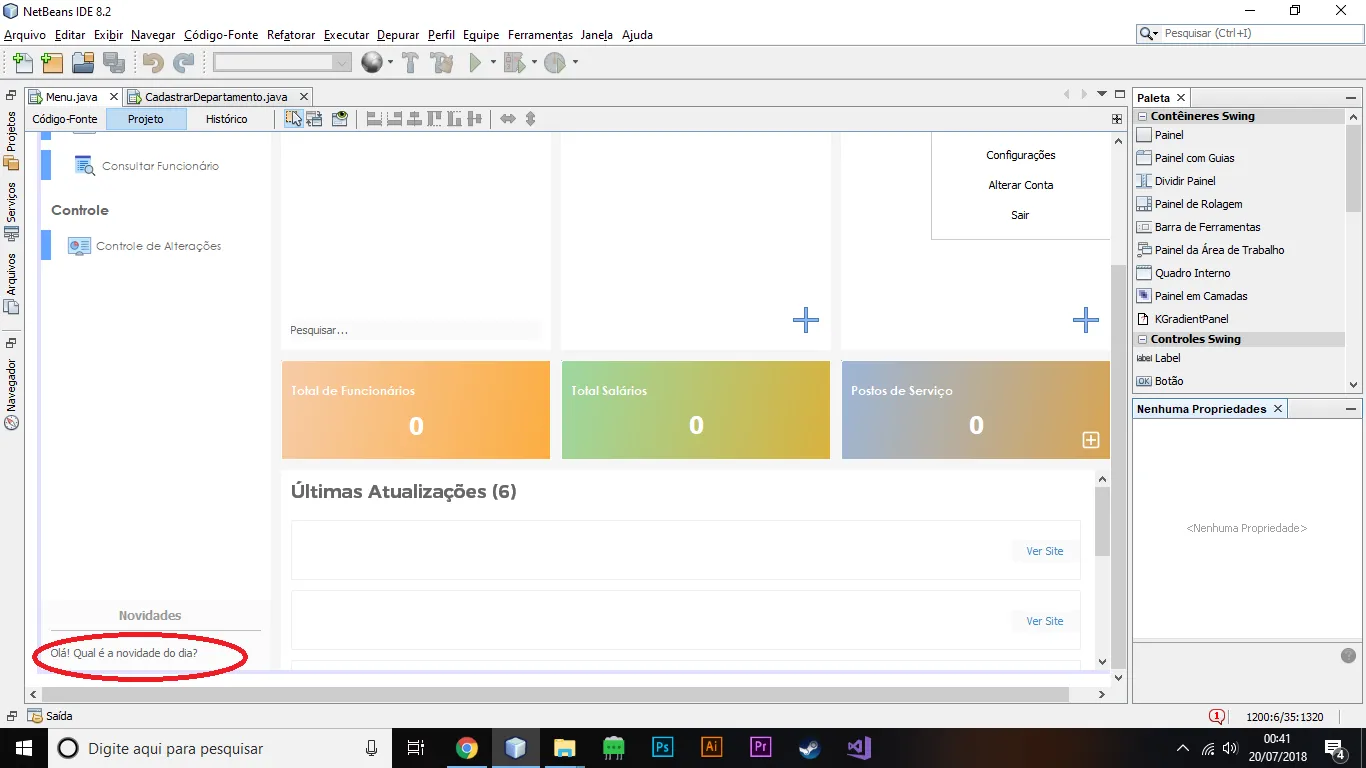This screenshot has height=768, width=1366.
Task: Toggle Selection Mode in the designer toolbar
Action: 293,119
